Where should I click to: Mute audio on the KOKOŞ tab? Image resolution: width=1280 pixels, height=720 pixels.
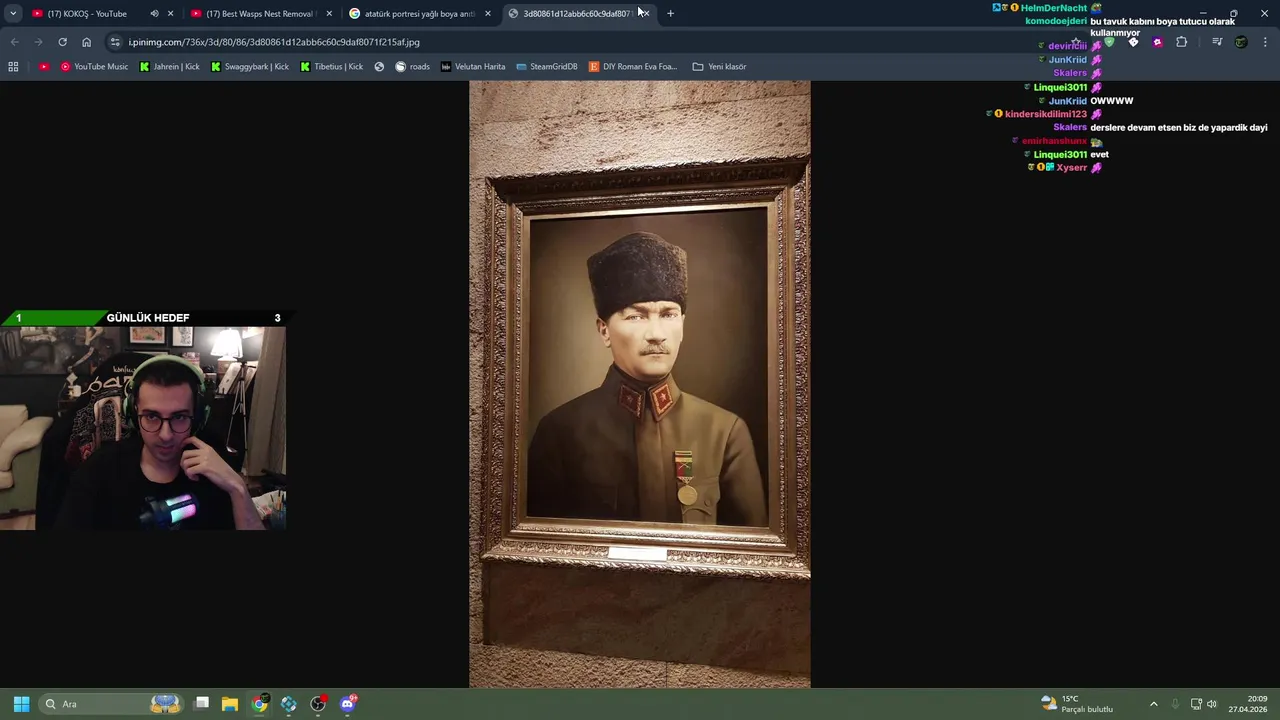pyautogui.click(x=154, y=13)
